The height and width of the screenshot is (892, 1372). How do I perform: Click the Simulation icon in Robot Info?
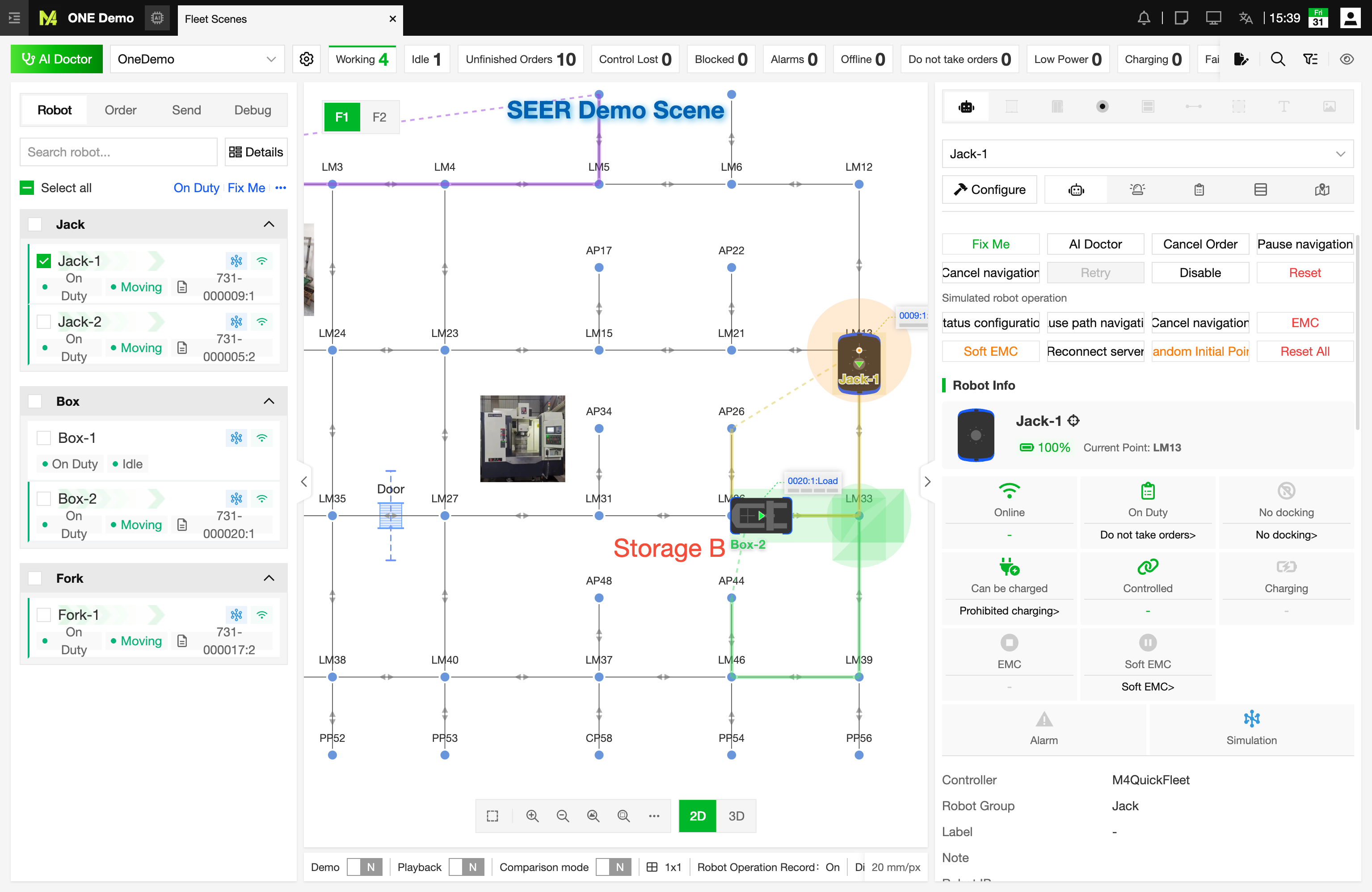(1251, 719)
